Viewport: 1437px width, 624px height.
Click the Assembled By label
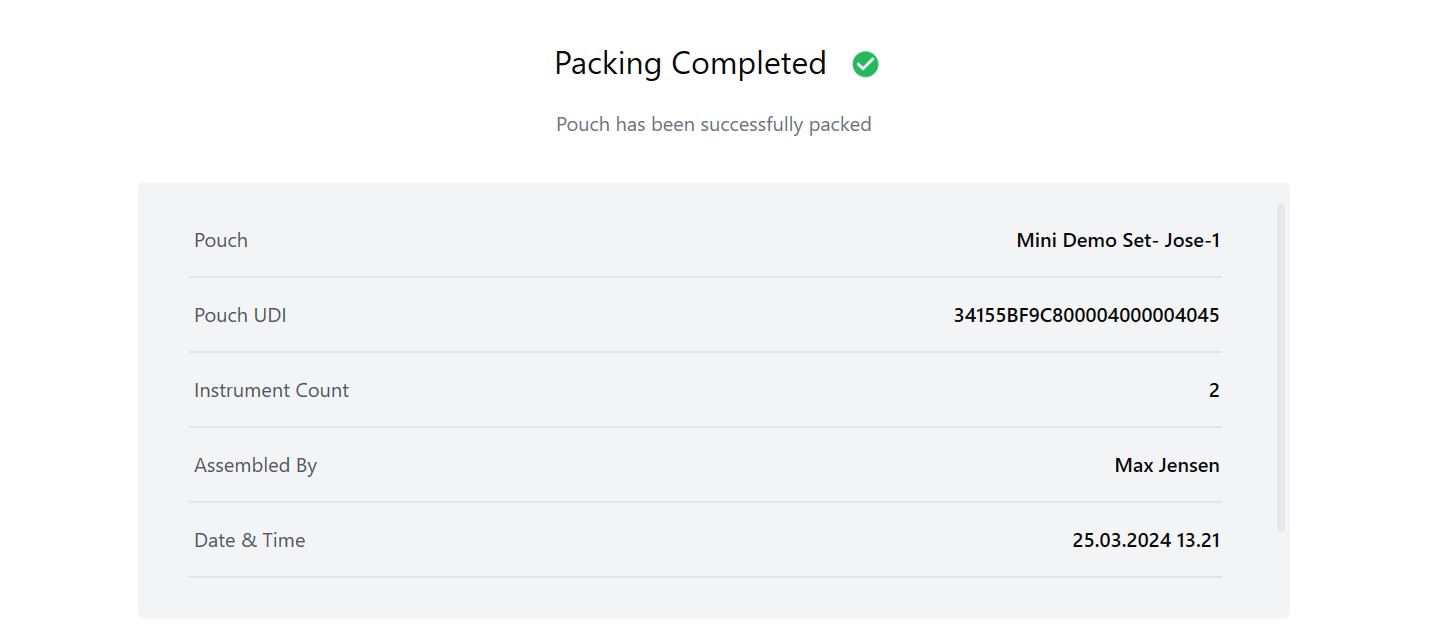coord(255,465)
